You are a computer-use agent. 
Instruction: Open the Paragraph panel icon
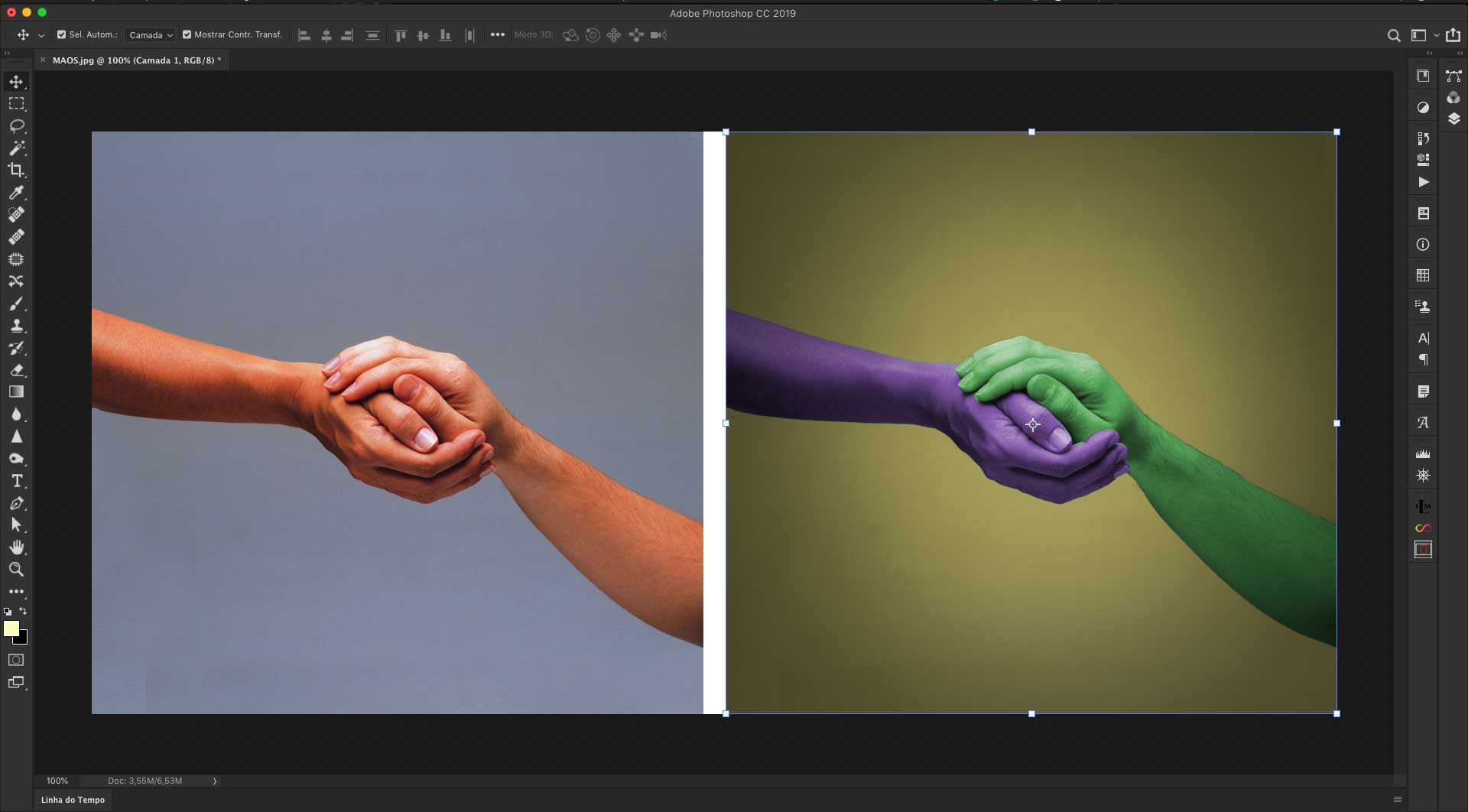pos(1423,360)
